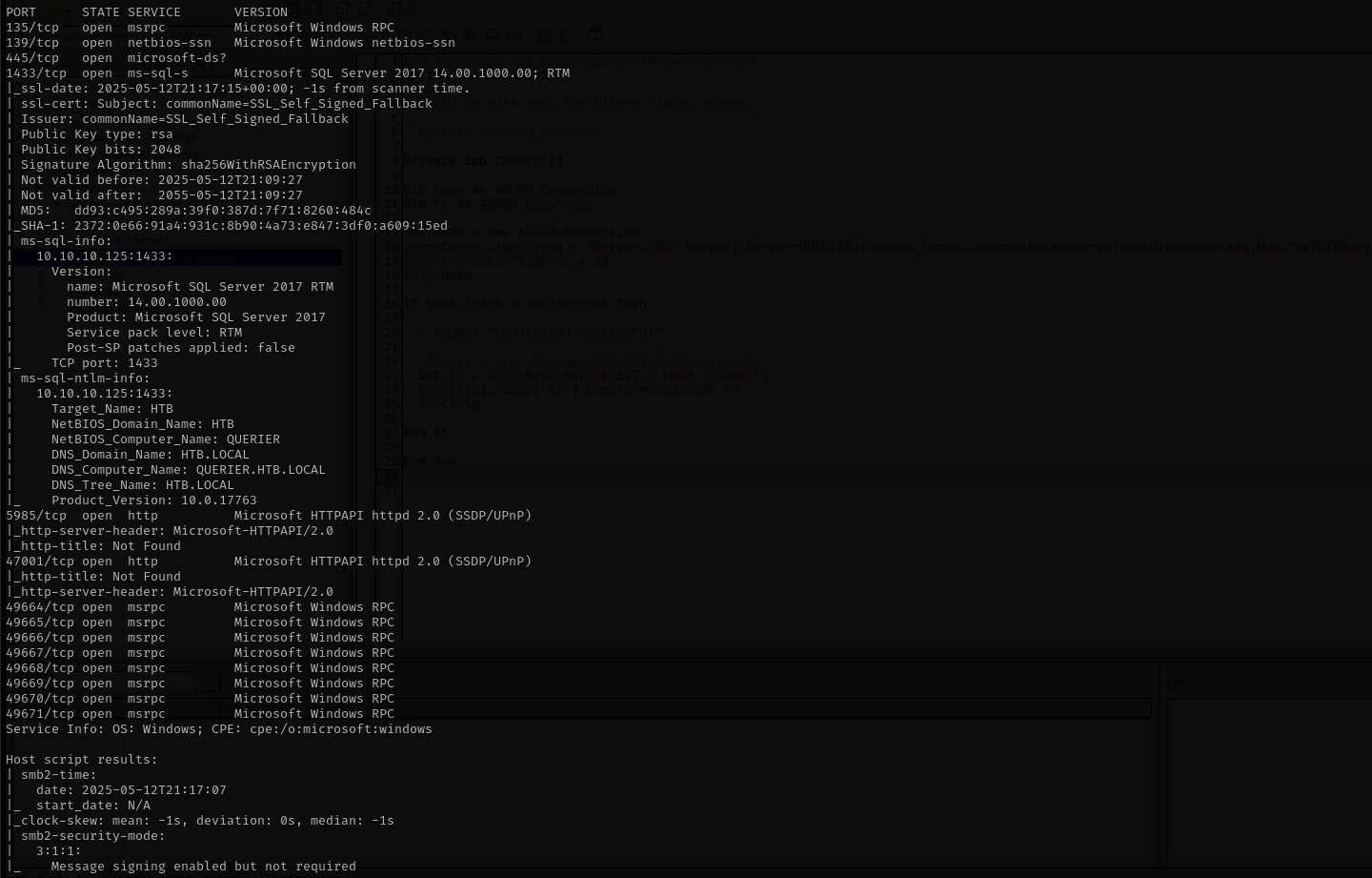
Task: Select the 49664/tcp port entry
Action: coord(40,607)
